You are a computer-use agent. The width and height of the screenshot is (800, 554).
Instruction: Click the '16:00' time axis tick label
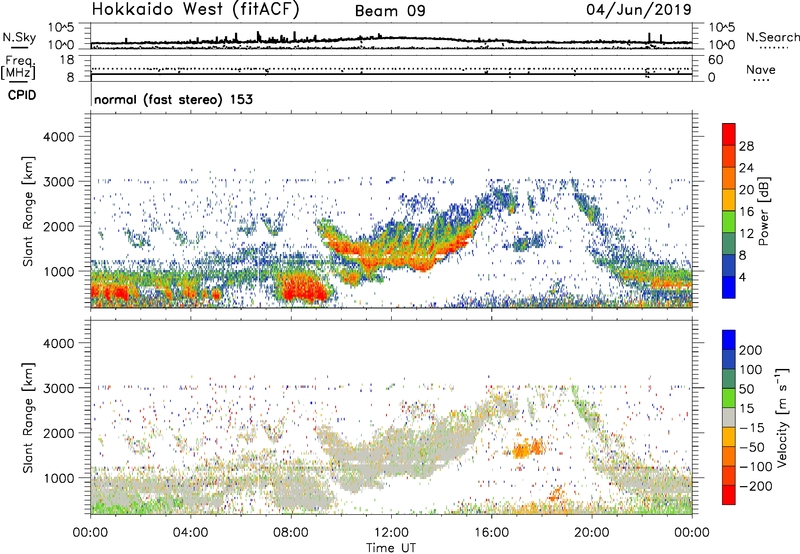[x=492, y=533]
